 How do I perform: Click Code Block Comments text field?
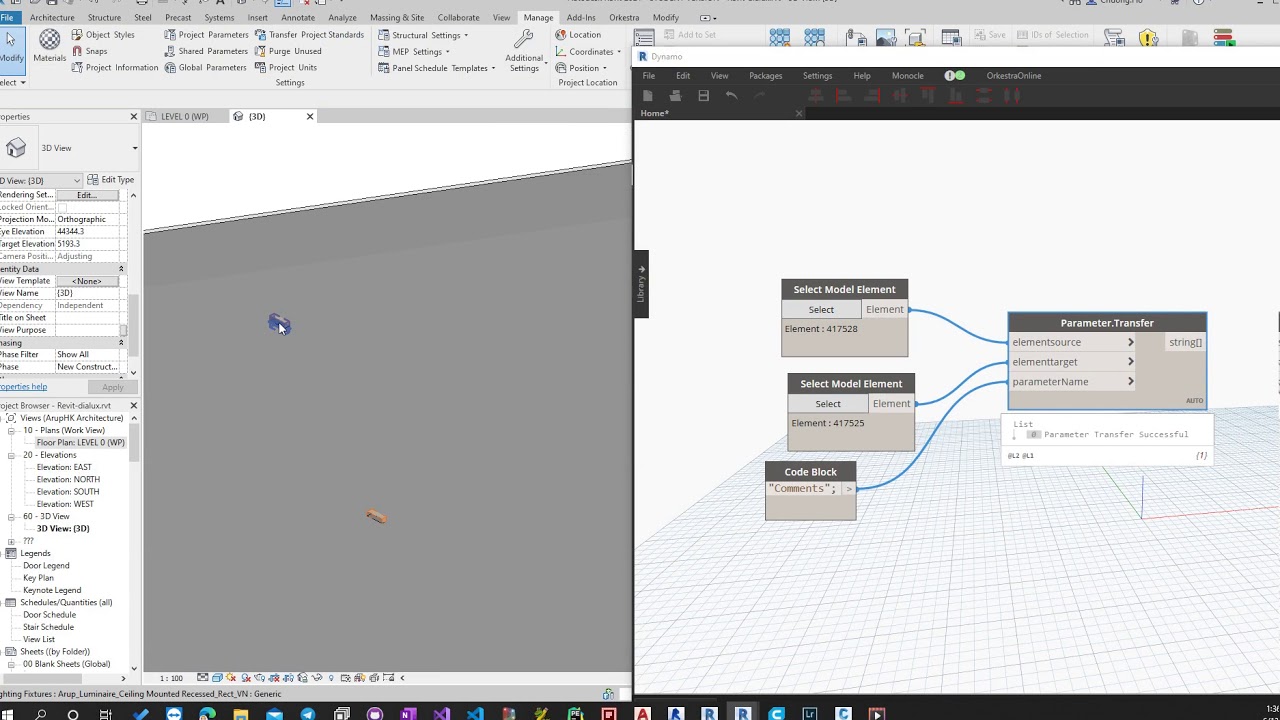click(803, 489)
